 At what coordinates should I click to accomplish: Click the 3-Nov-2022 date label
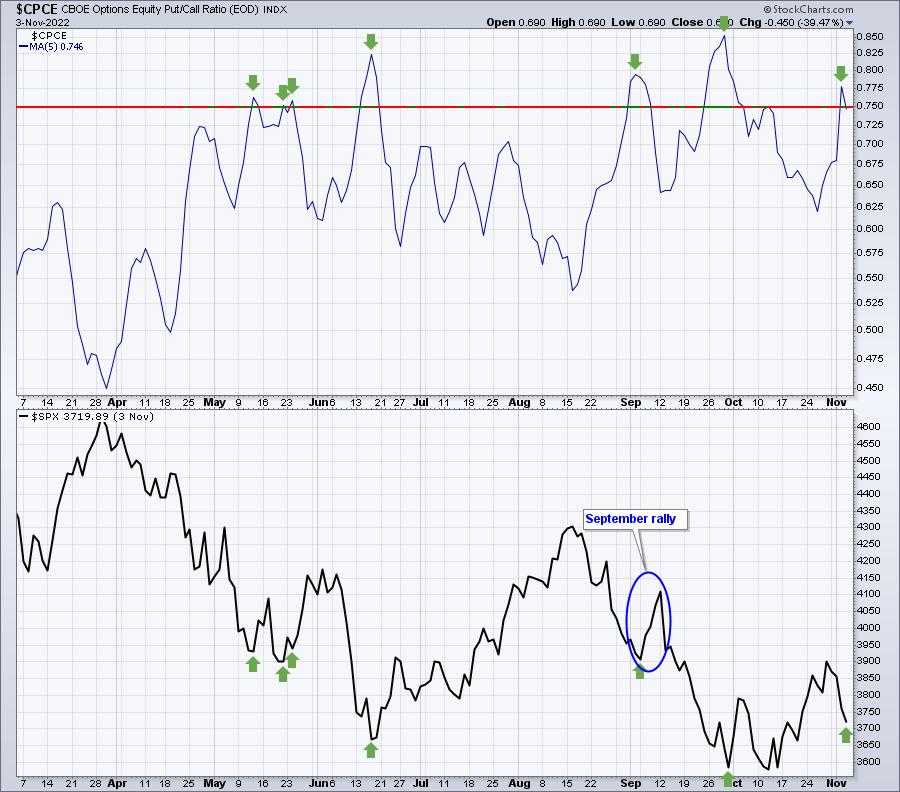click(x=43, y=22)
